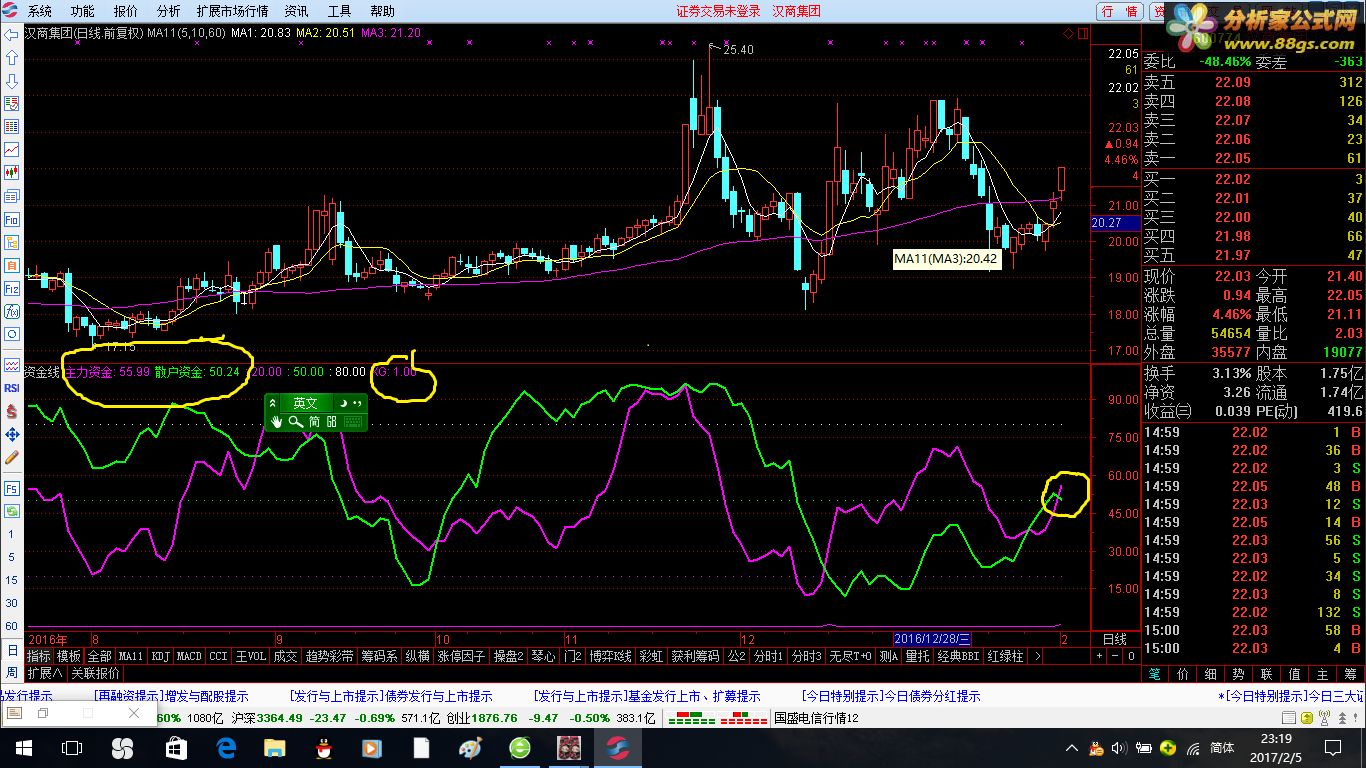Select the 1-minute period in sidebar
Image resolution: width=1366 pixels, height=768 pixels.
(12, 534)
